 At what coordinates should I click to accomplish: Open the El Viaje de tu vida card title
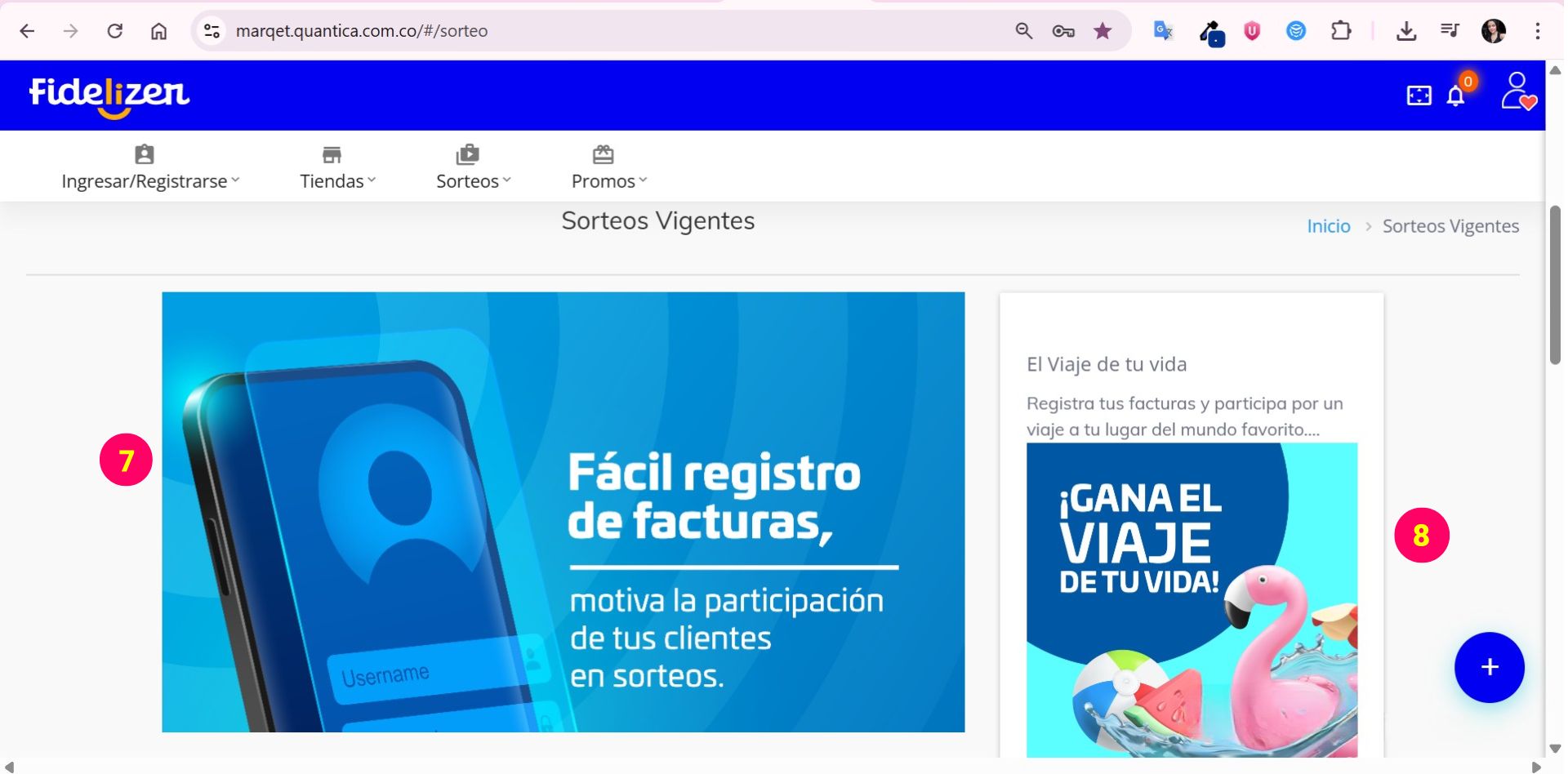tap(1107, 364)
